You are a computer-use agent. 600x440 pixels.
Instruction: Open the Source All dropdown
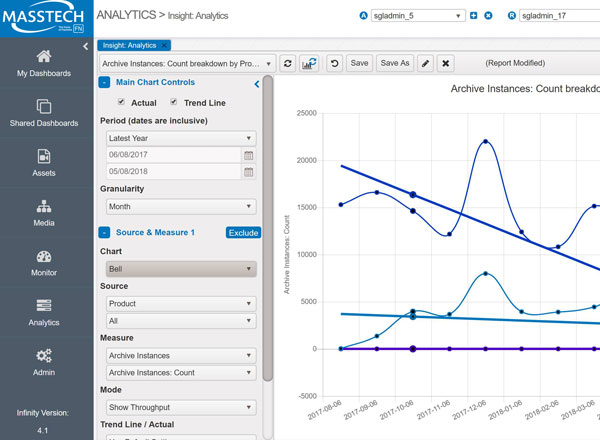181,321
